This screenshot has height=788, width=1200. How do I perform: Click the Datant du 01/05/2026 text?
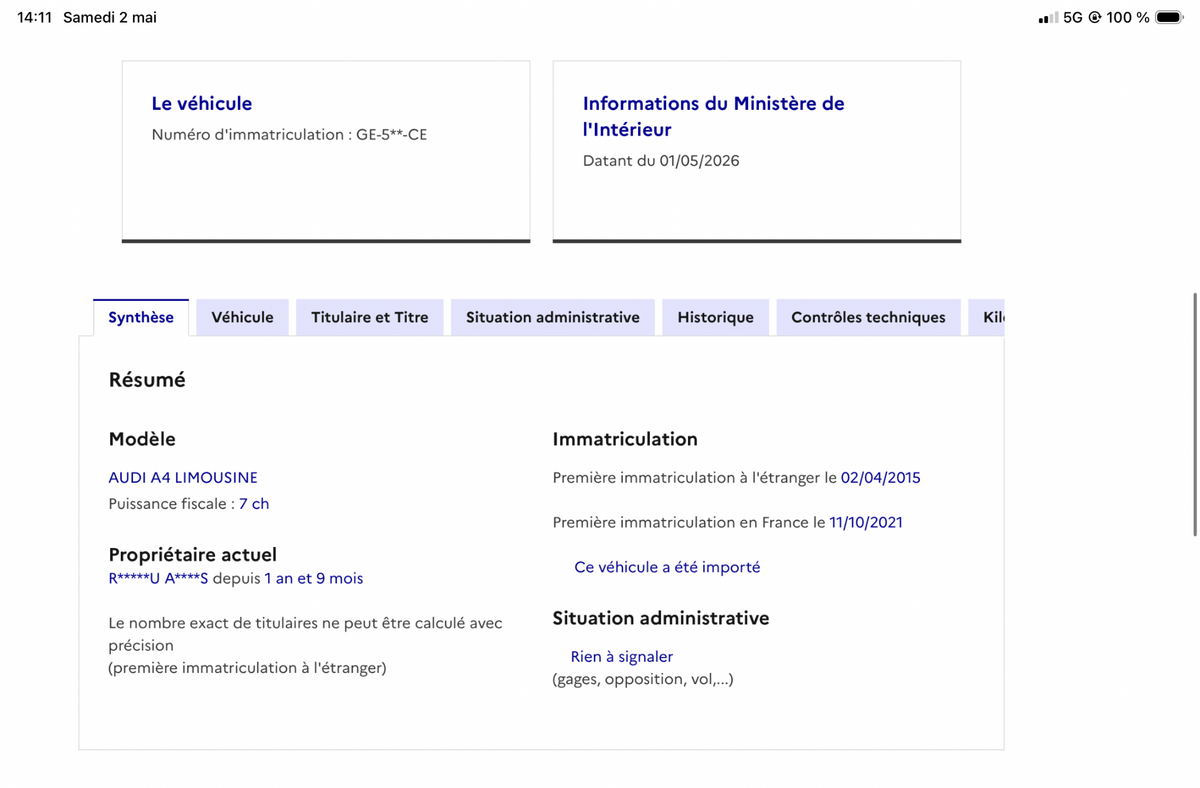[661, 160]
